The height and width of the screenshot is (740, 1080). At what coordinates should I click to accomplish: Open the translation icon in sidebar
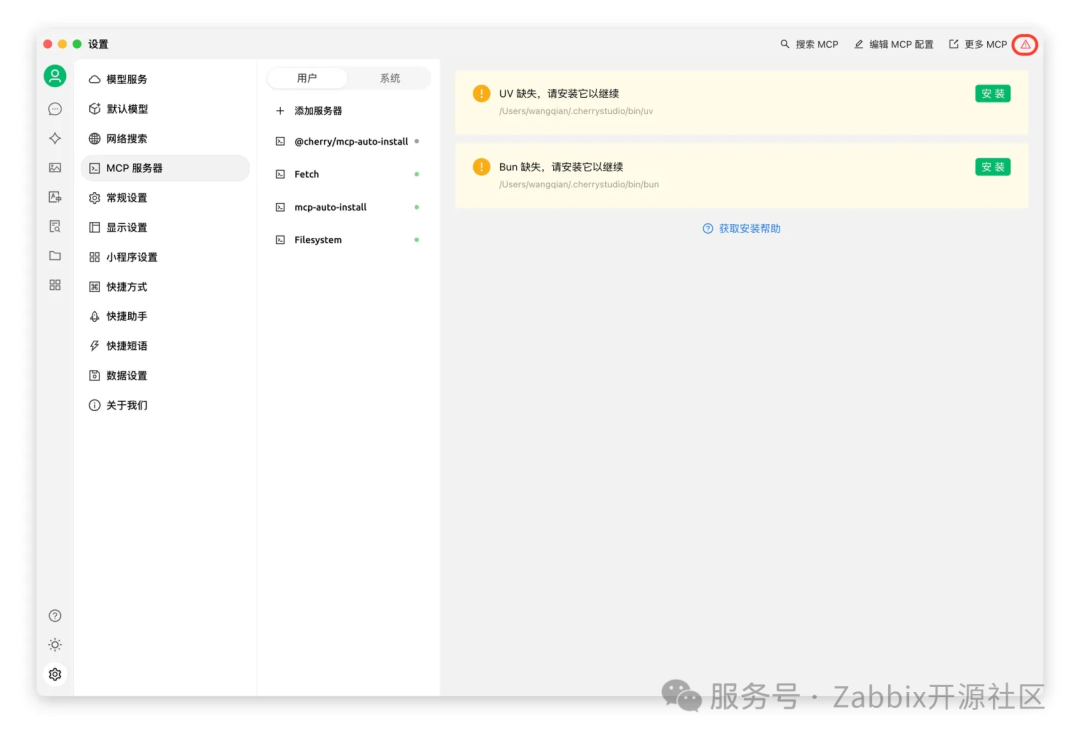pyautogui.click(x=55, y=197)
